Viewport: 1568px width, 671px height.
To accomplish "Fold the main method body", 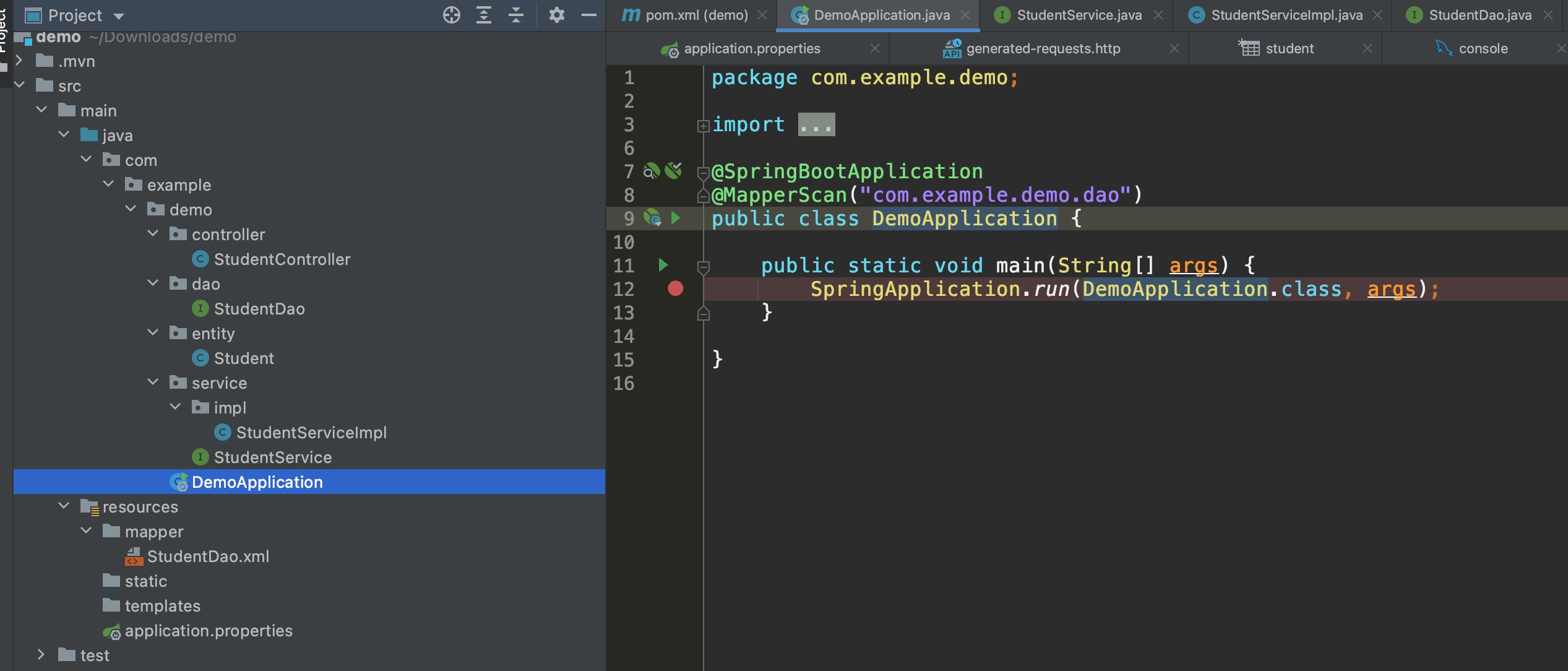I will coord(703,267).
